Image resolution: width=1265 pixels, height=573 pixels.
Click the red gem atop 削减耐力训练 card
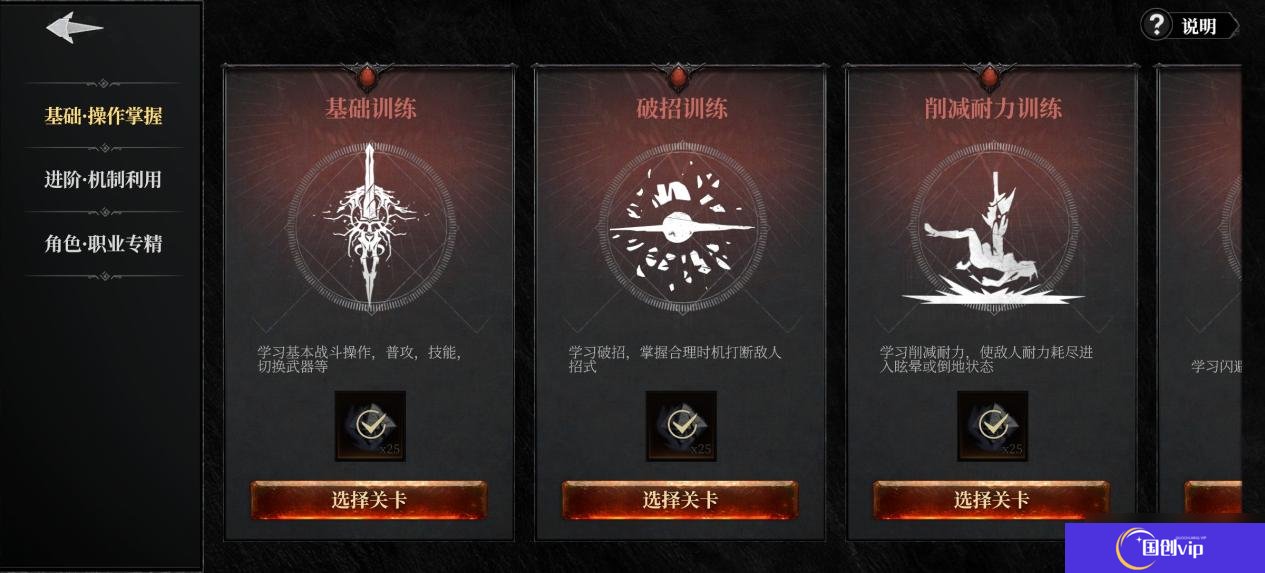991,77
